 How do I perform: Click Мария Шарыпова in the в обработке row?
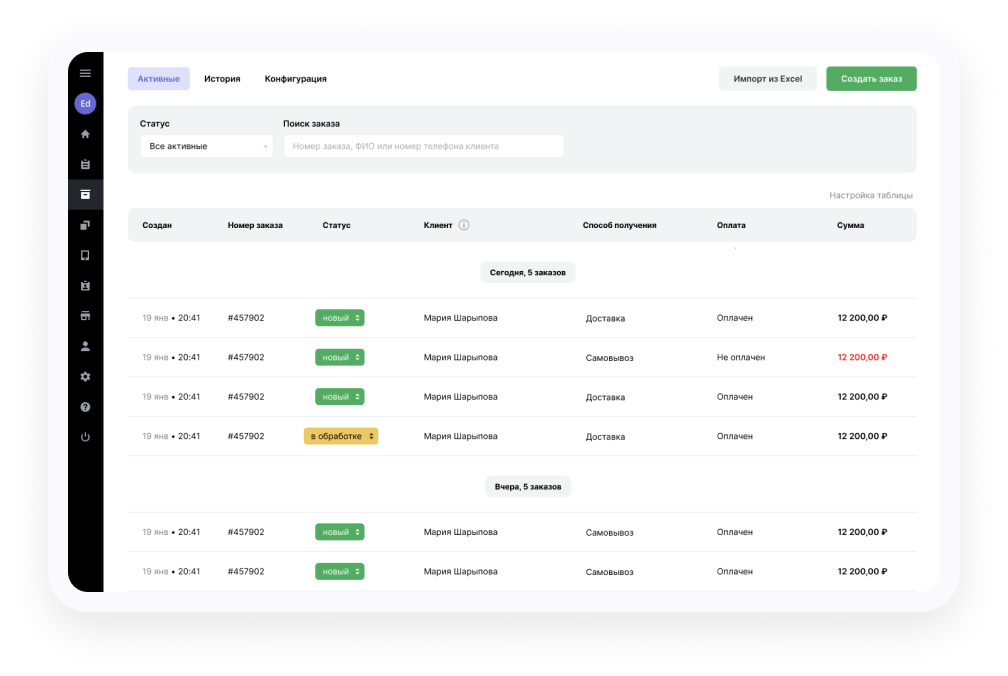coord(460,436)
